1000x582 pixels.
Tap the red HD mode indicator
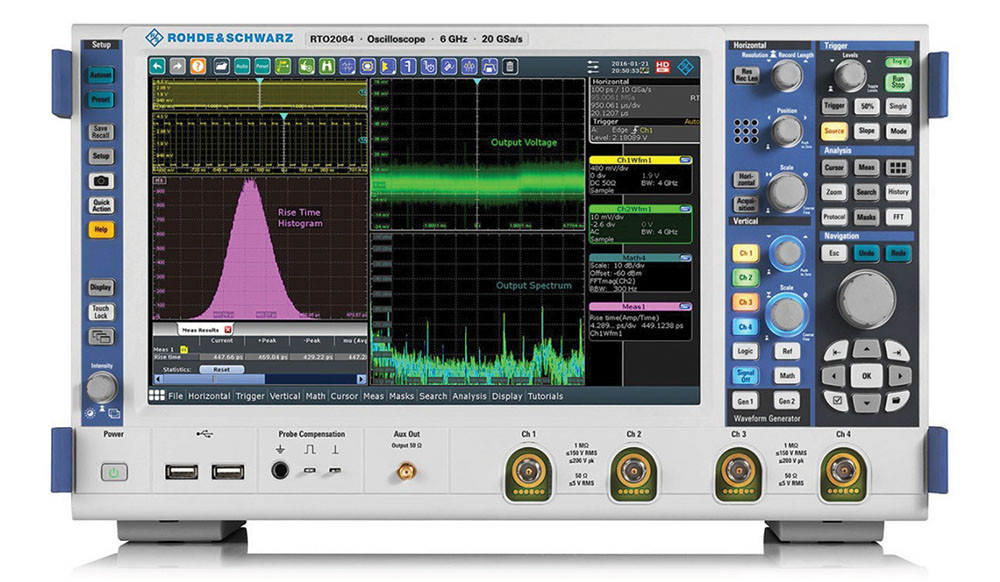(663, 66)
